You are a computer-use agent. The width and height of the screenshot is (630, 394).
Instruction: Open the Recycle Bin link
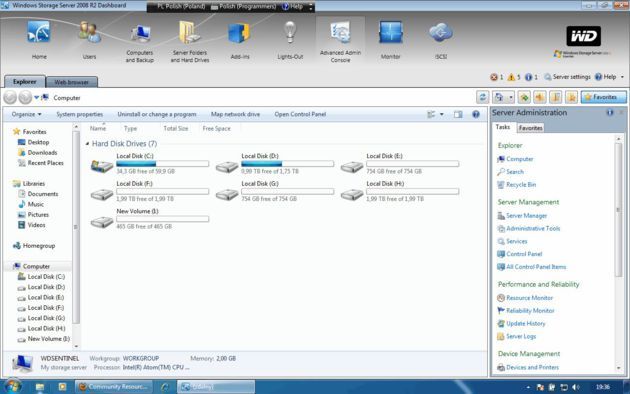521,185
